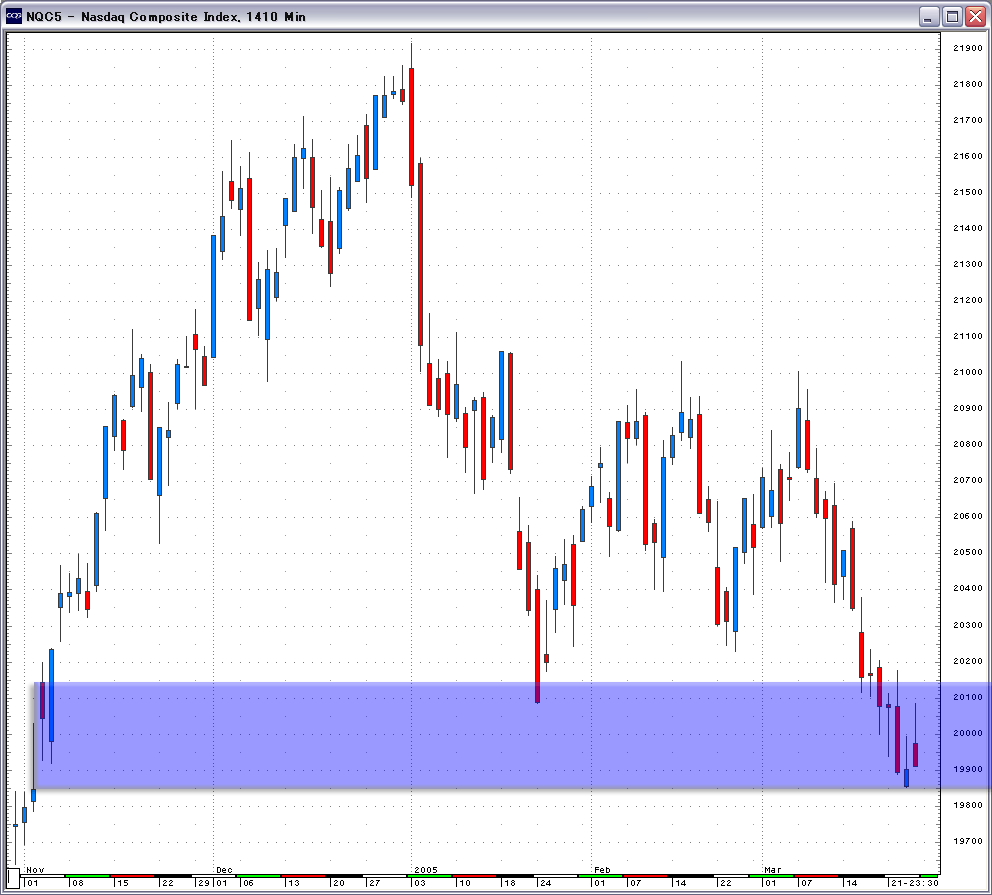Click the 21500 price label

pos(968,192)
